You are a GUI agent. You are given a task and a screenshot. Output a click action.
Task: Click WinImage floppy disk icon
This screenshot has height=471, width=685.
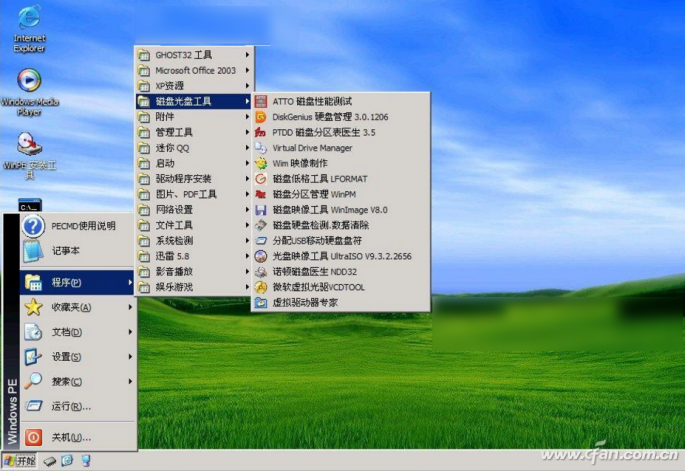pos(261,210)
